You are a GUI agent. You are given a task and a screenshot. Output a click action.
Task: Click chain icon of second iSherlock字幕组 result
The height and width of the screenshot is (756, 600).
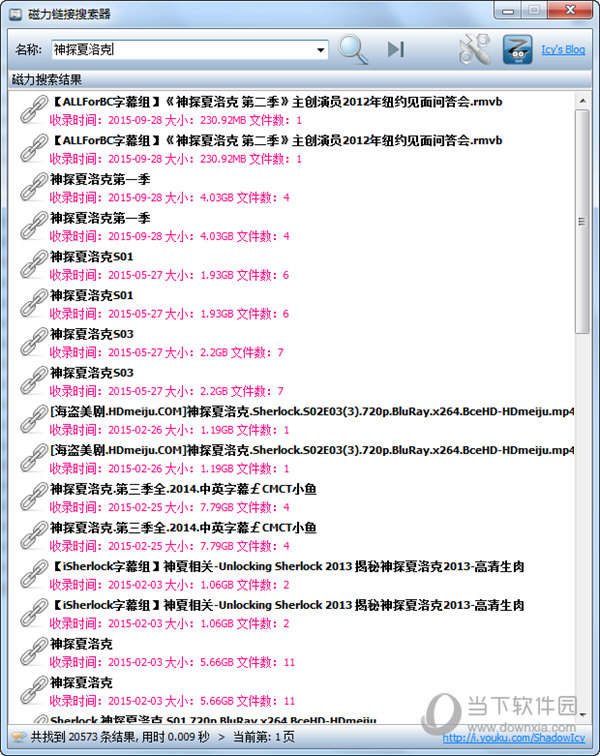coord(34,613)
